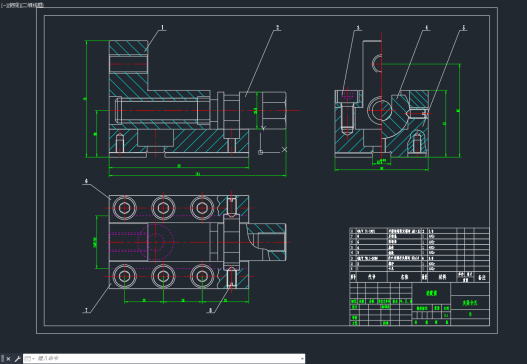Select the UCS origin icon in drawing

point(260,152)
